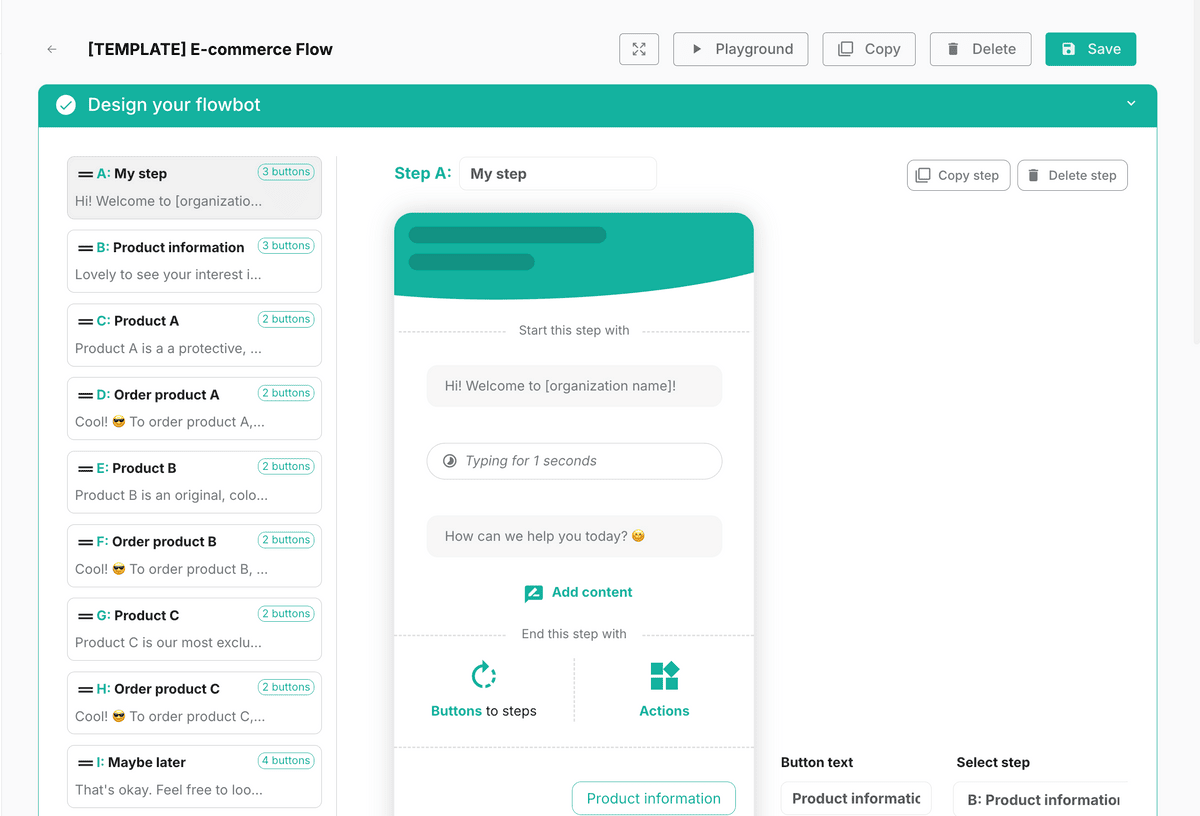Viewport: 1200px width, 816px height.
Task: Click the drag handle of step H
Action: click(x=86, y=689)
